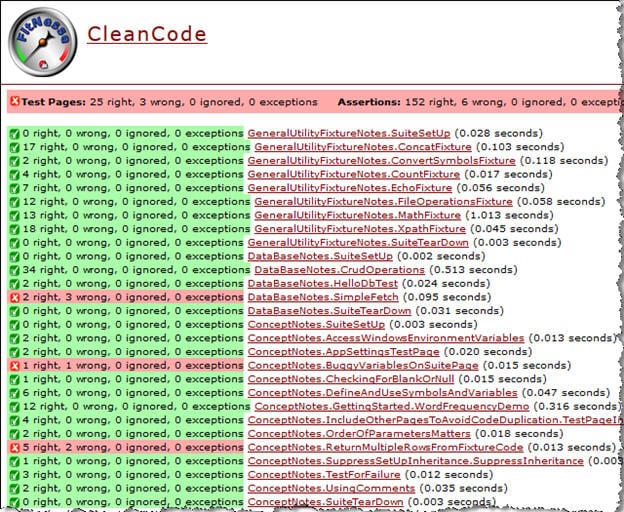The height and width of the screenshot is (512, 624).
Task: Click green check icon for TestForFailure row
Action: coord(14,475)
